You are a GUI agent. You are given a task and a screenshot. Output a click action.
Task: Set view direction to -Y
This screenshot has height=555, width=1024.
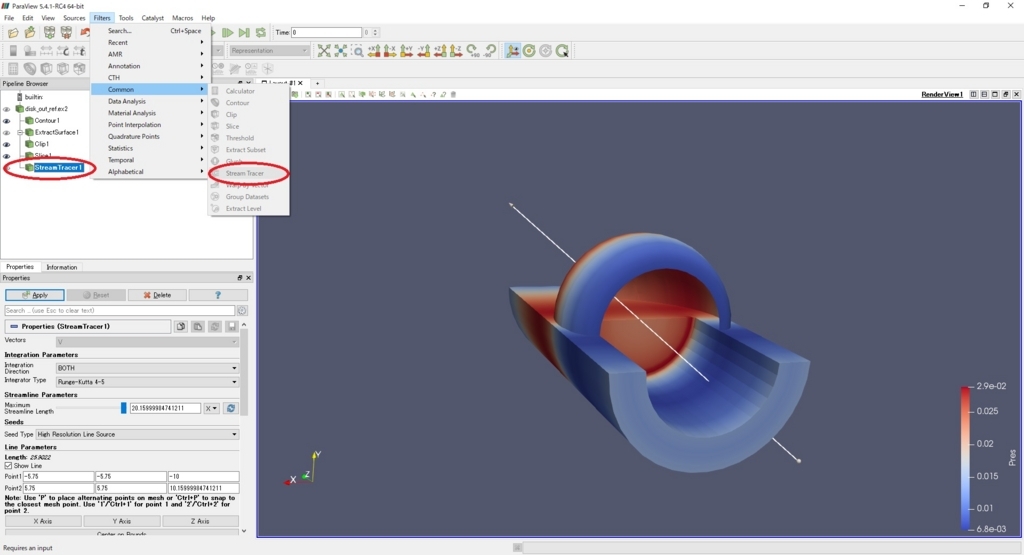coord(423,51)
